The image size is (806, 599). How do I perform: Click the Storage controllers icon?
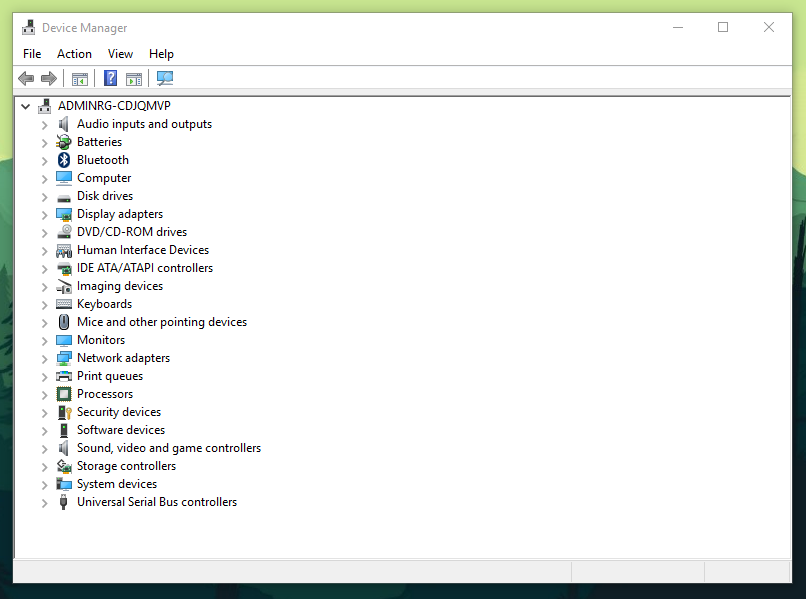point(64,466)
